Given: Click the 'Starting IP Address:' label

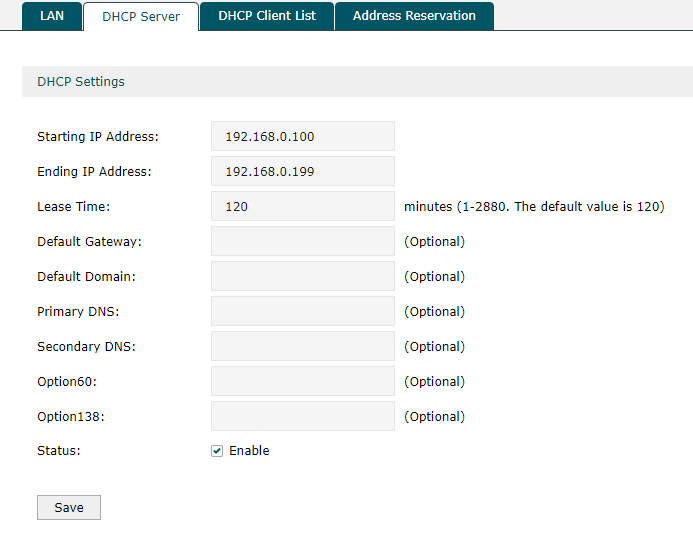Looking at the screenshot, I should click(x=98, y=137).
